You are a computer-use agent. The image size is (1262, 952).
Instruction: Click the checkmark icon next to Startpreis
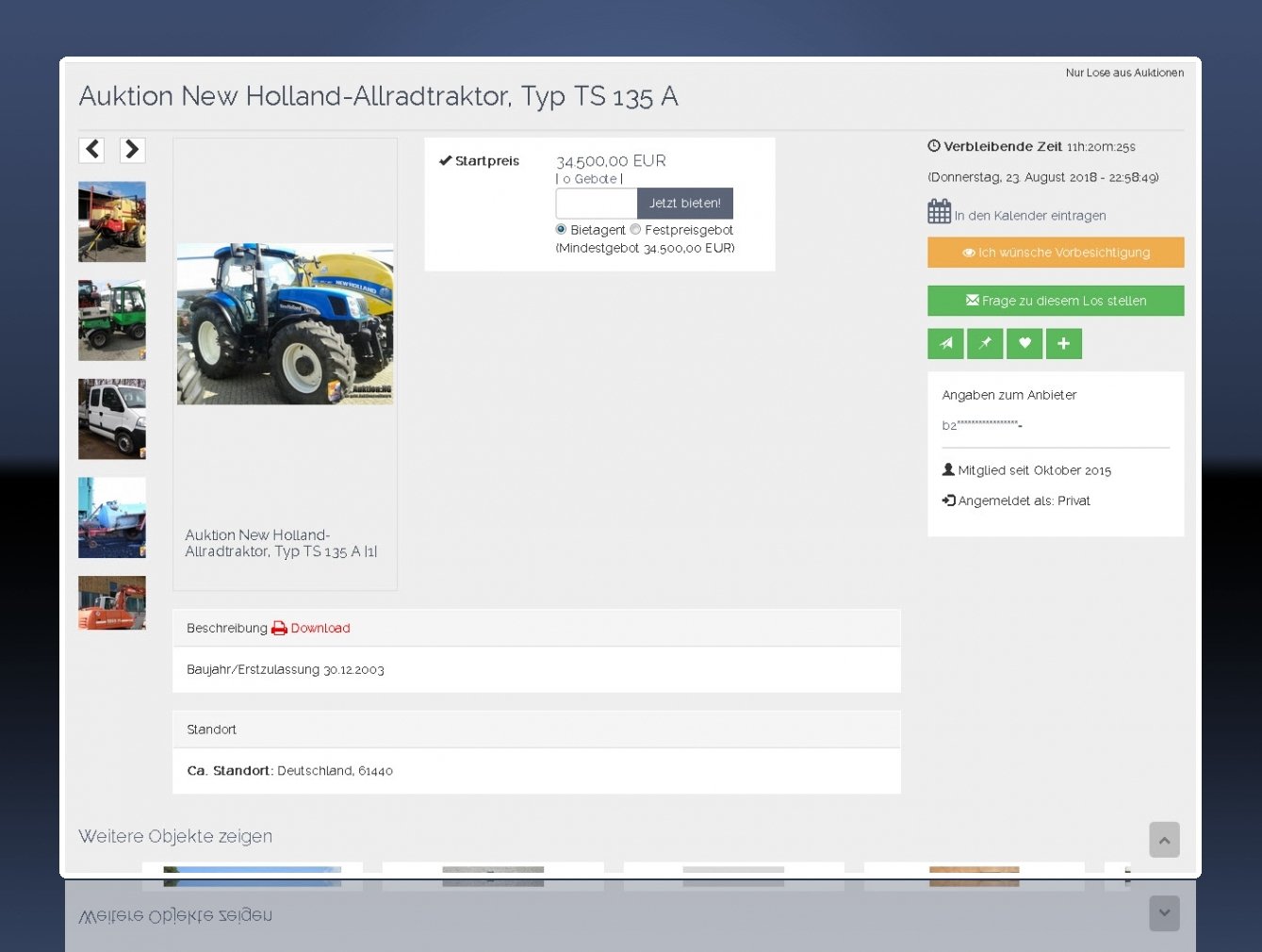tap(445, 161)
